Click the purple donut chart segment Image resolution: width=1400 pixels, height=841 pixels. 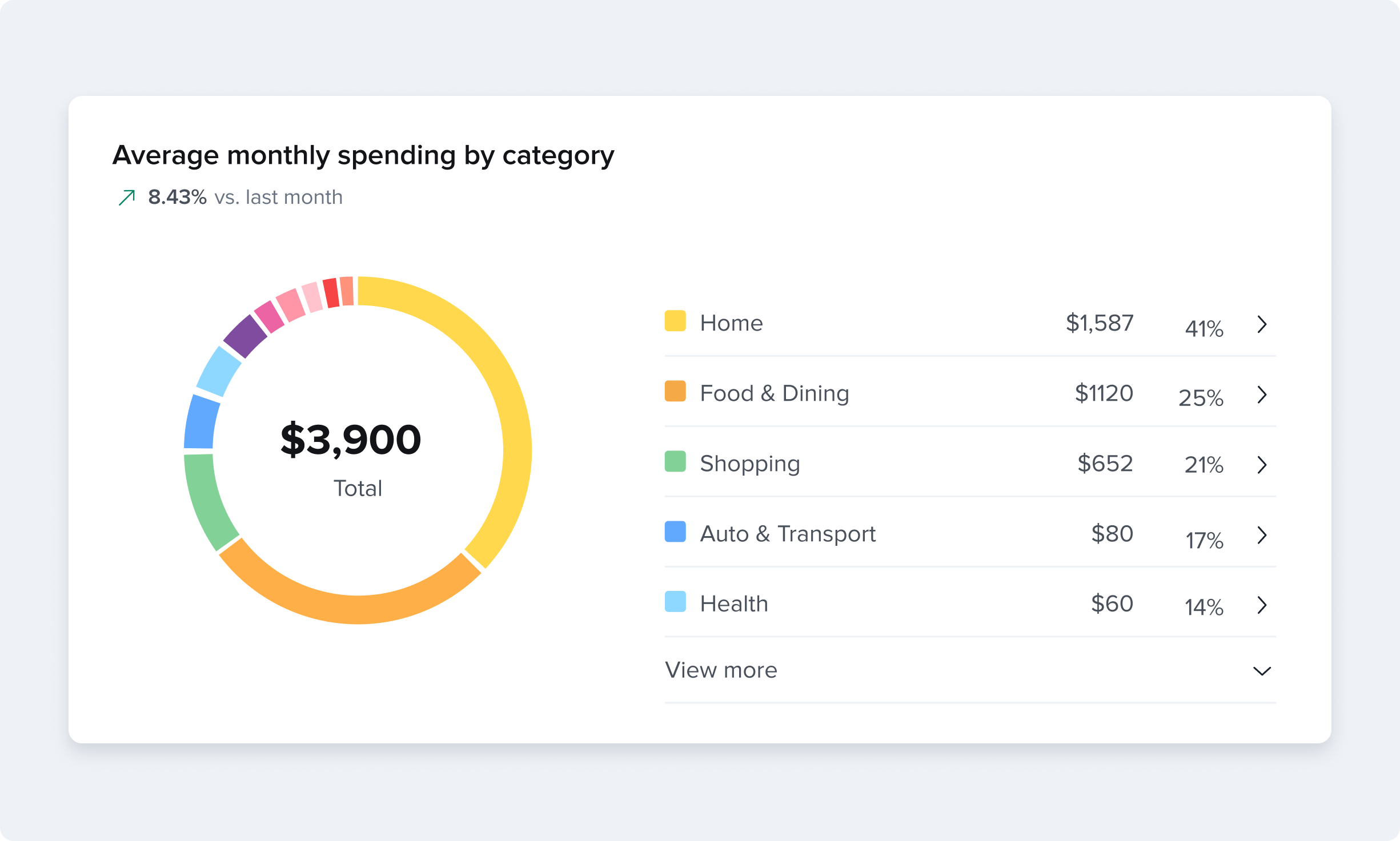click(246, 336)
